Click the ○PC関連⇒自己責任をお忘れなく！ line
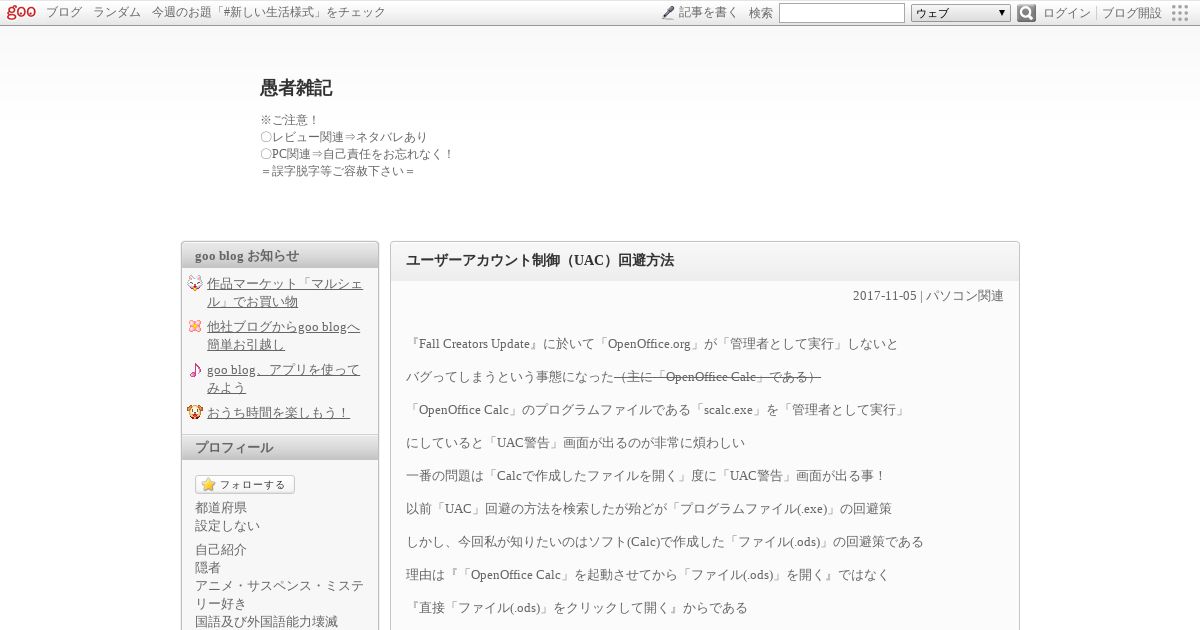 pos(357,154)
